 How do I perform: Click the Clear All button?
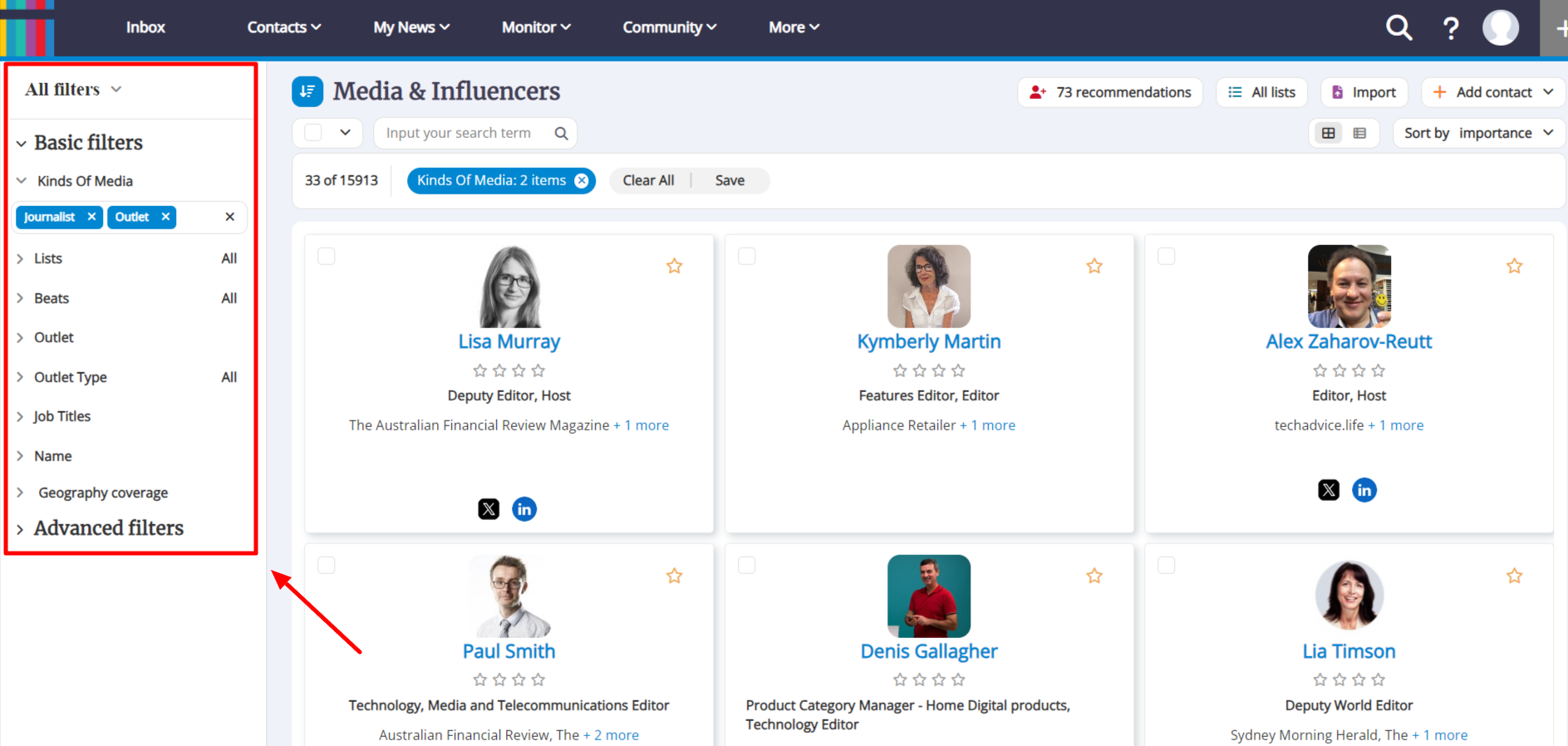click(x=648, y=180)
